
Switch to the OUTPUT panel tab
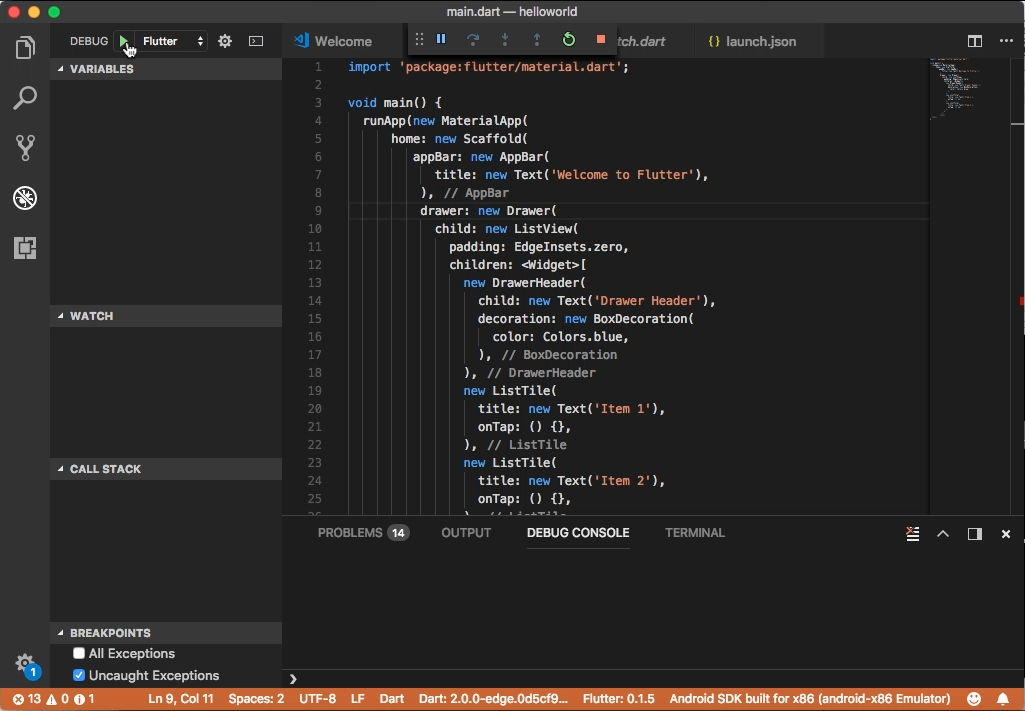pos(466,533)
